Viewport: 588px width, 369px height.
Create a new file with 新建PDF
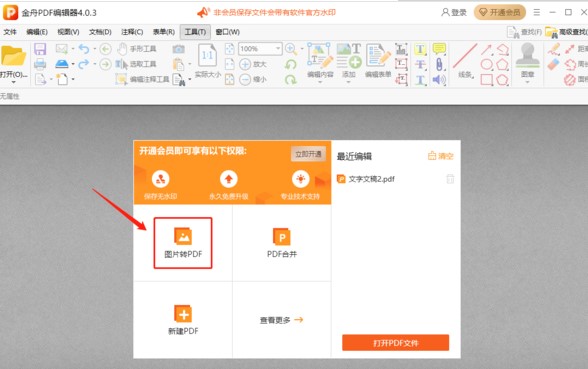183,320
